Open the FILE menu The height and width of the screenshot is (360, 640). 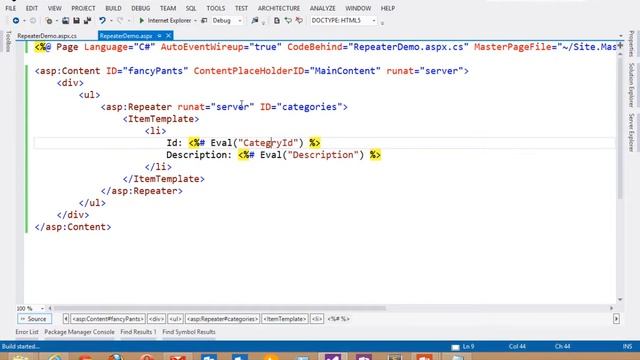(11, 8)
